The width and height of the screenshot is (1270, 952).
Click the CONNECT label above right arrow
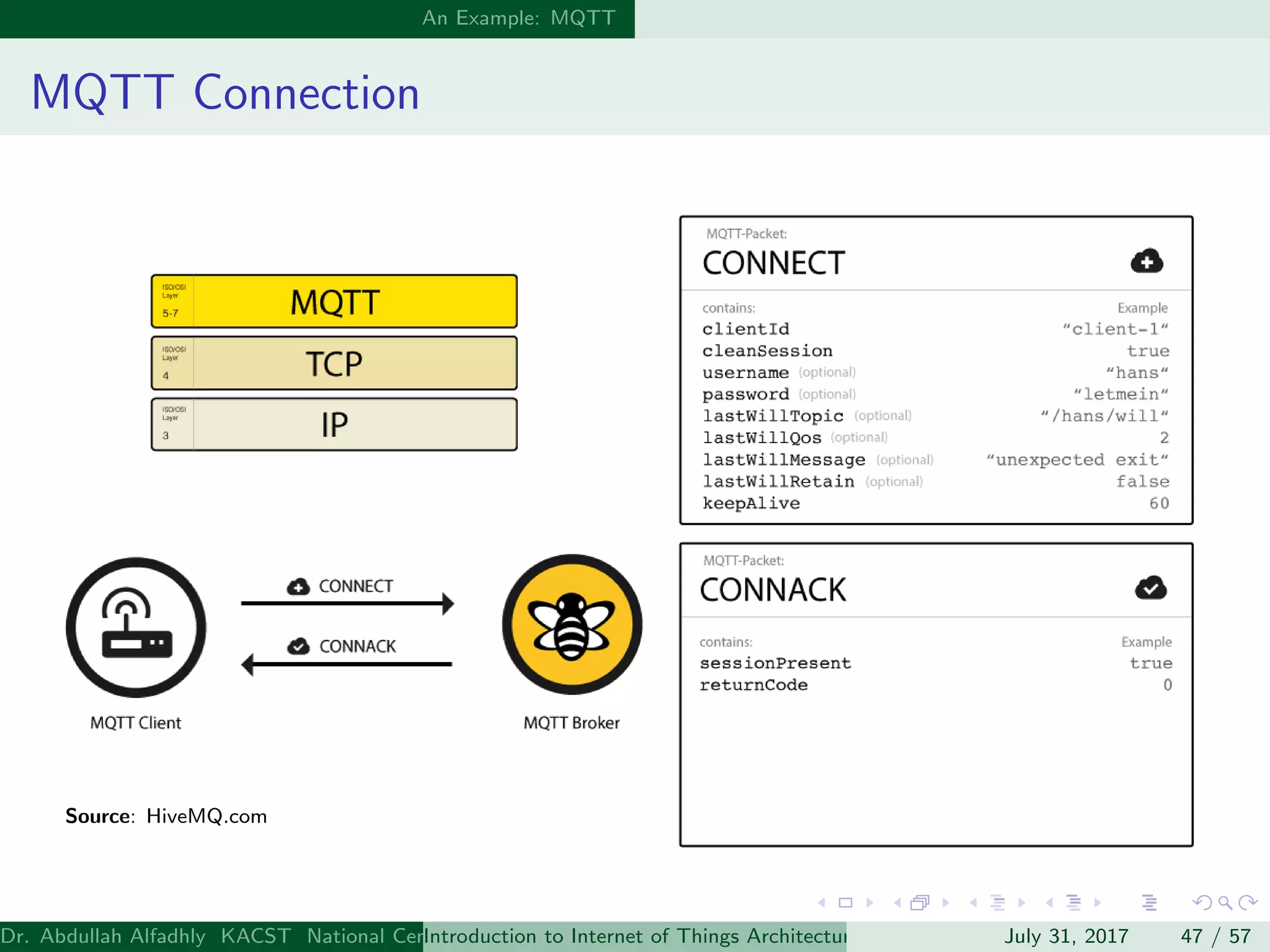tap(356, 586)
